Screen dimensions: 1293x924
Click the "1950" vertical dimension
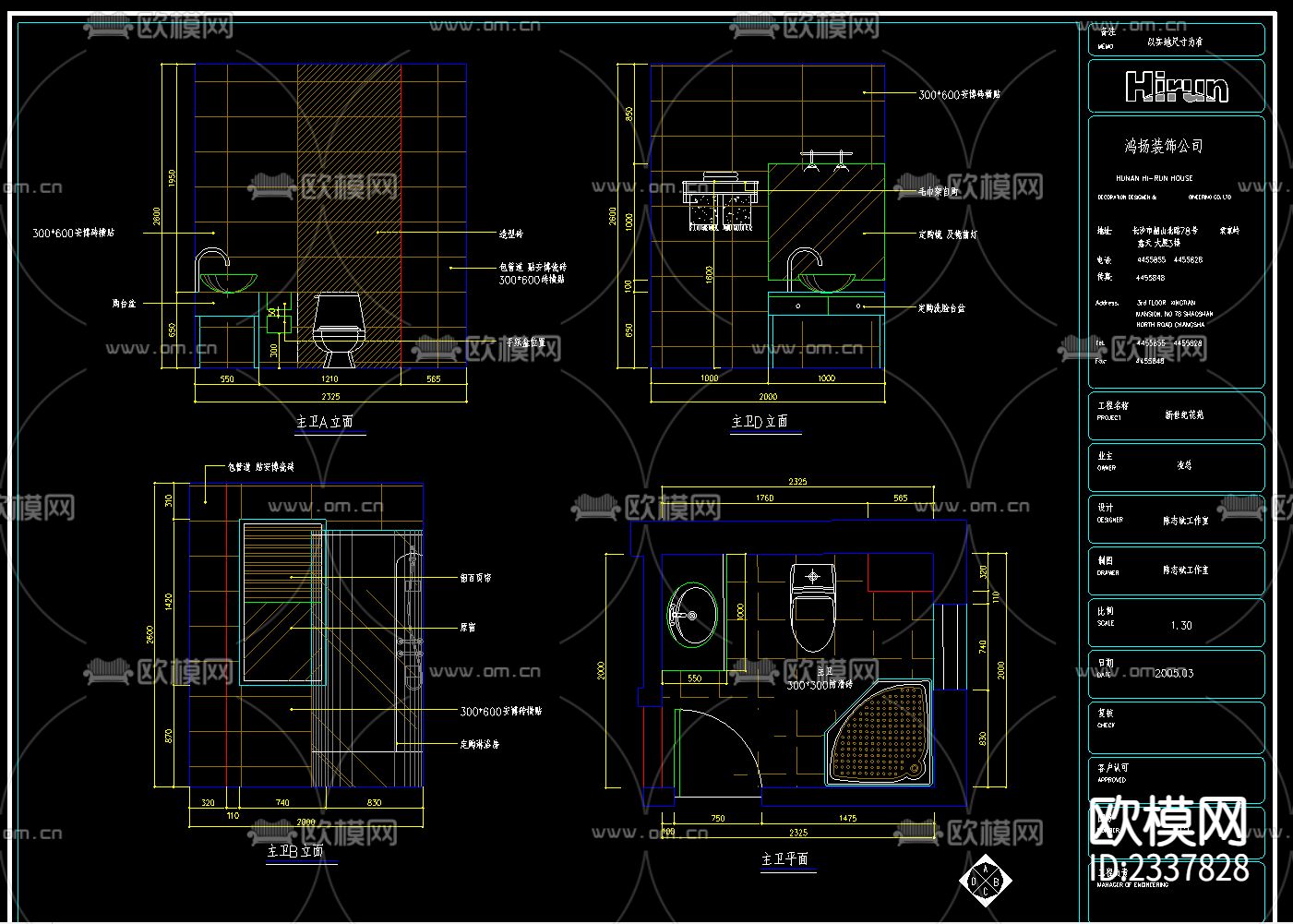[x=172, y=179]
